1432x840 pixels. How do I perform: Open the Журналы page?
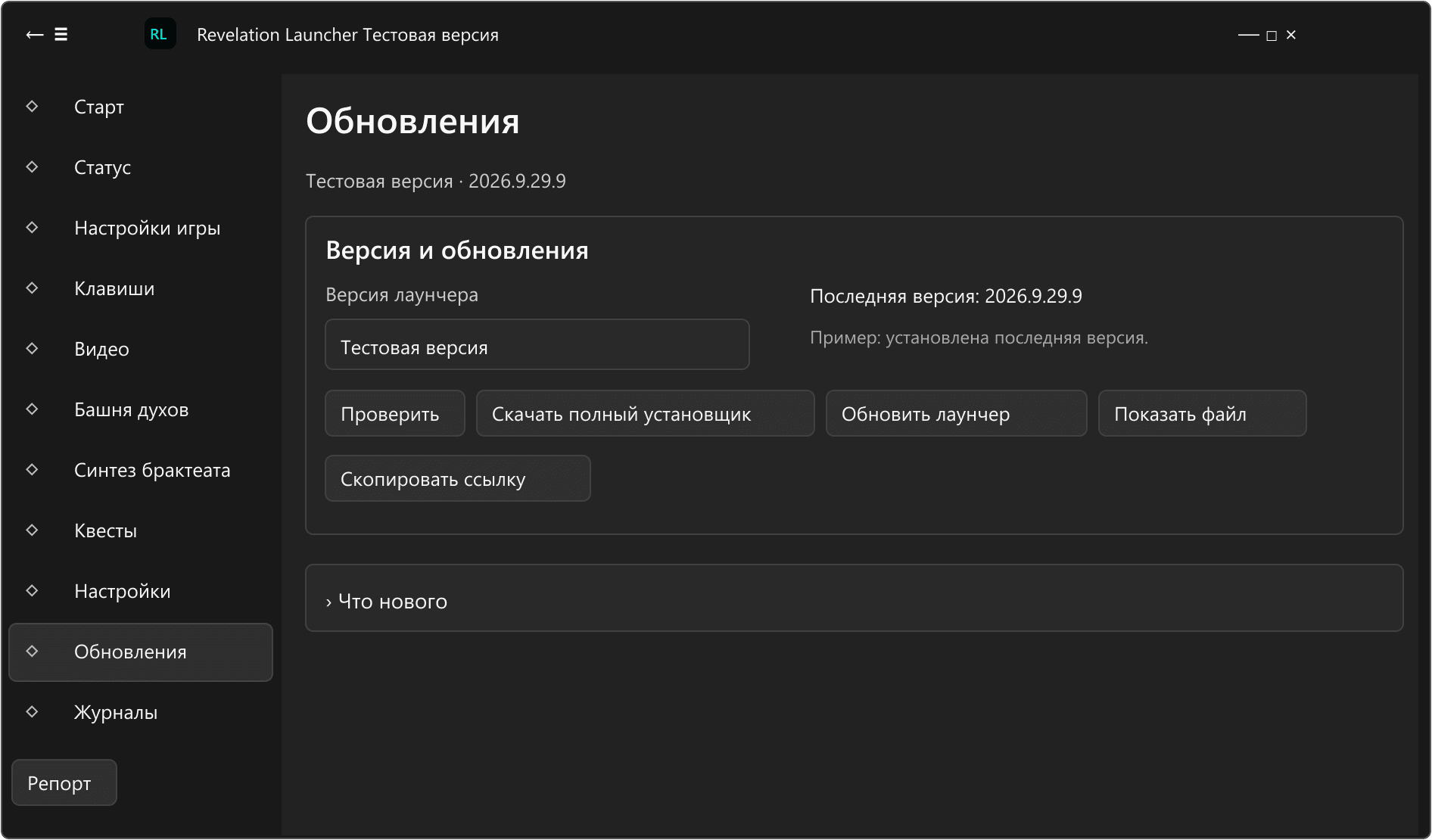click(141, 713)
